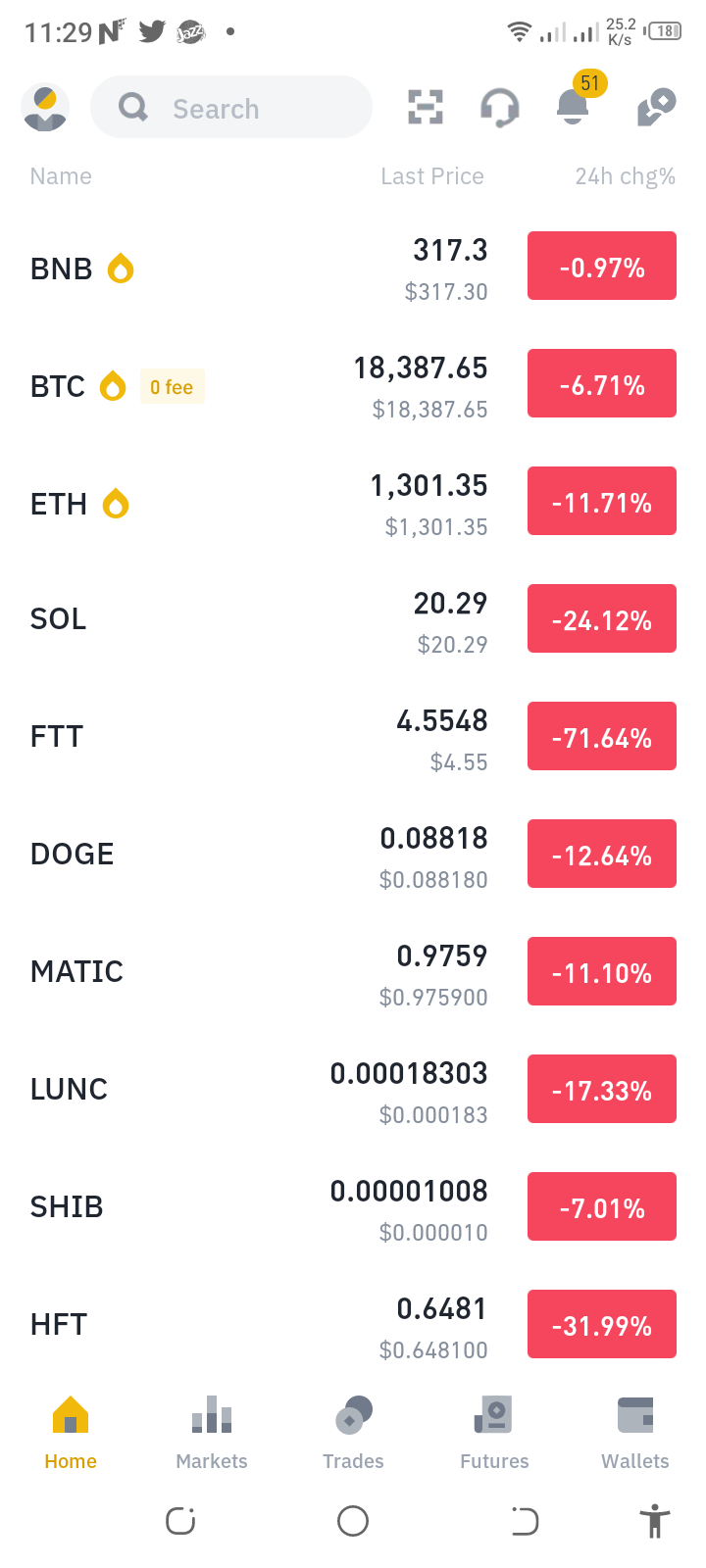Open the DOGE price row
This screenshot has width=706, height=1568.
pyautogui.click(x=353, y=854)
